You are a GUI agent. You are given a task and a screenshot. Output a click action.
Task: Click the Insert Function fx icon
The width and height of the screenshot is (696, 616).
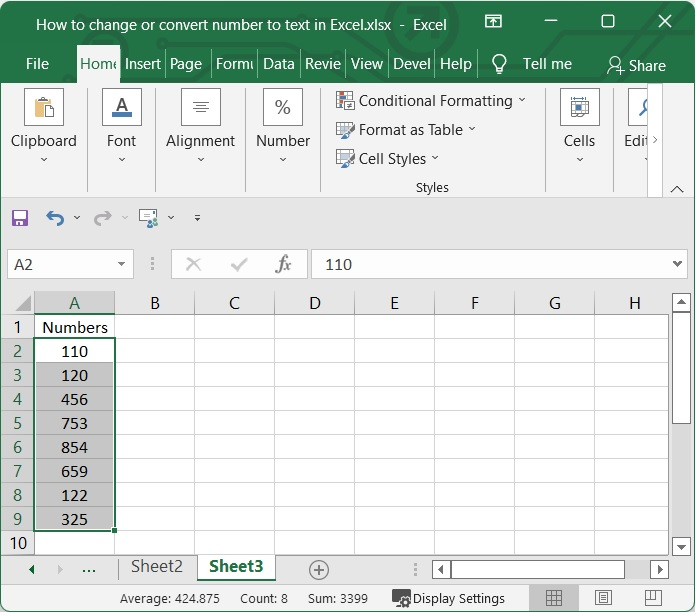pyautogui.click(x=283, y=264)
